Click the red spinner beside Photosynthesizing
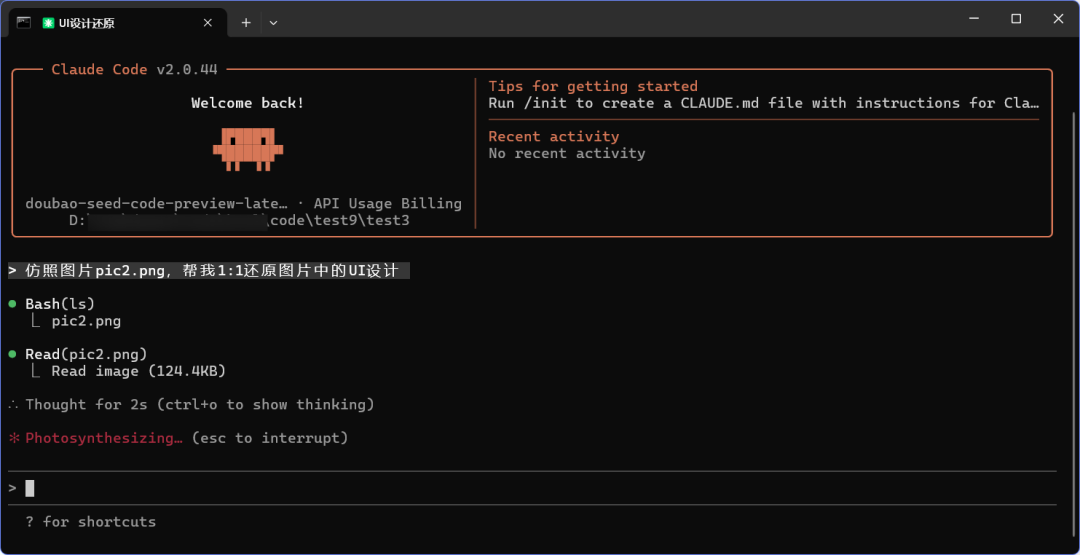 click(x=14, y=438)
